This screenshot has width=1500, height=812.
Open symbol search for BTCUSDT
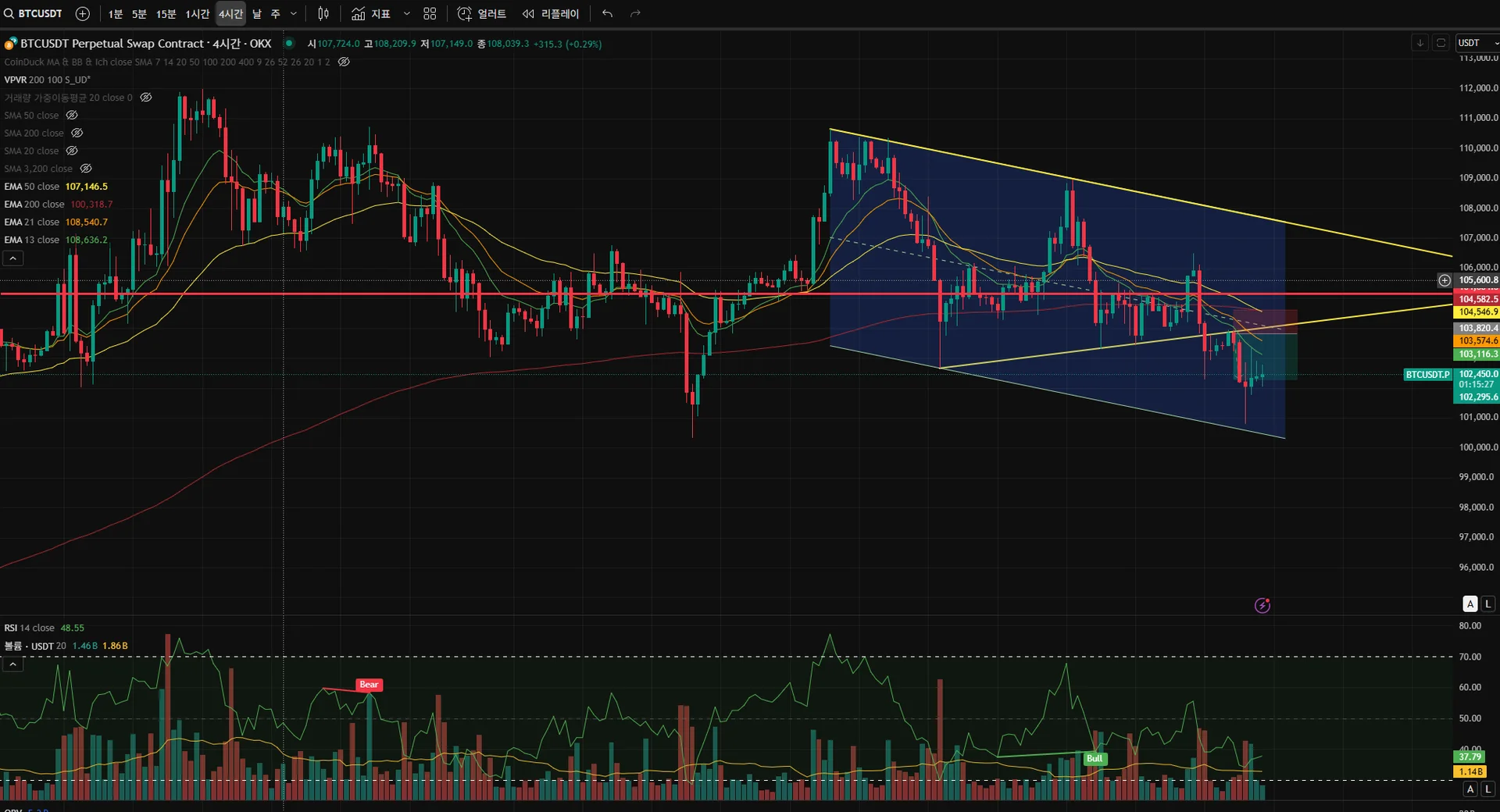(33, 13)
